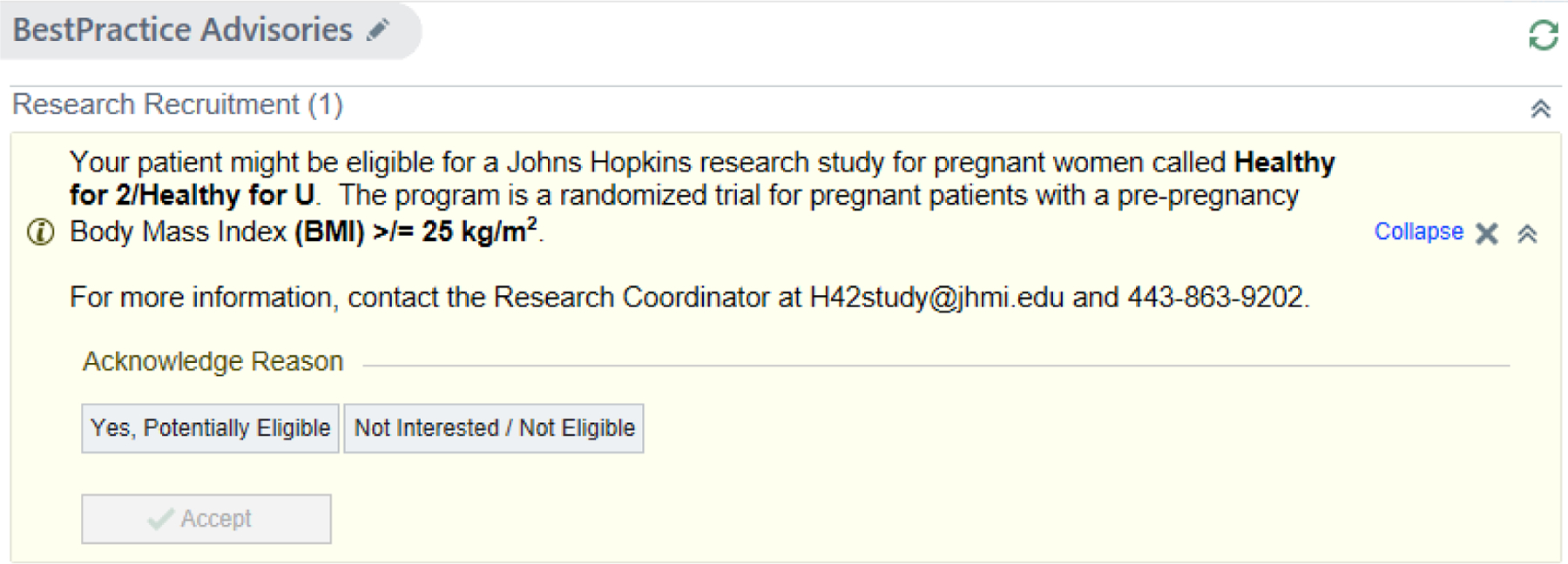Click the 443-863-9202 phone number
This screenshot has width=1568, height=564.
pyautogui.click(x=1216, y=298)
